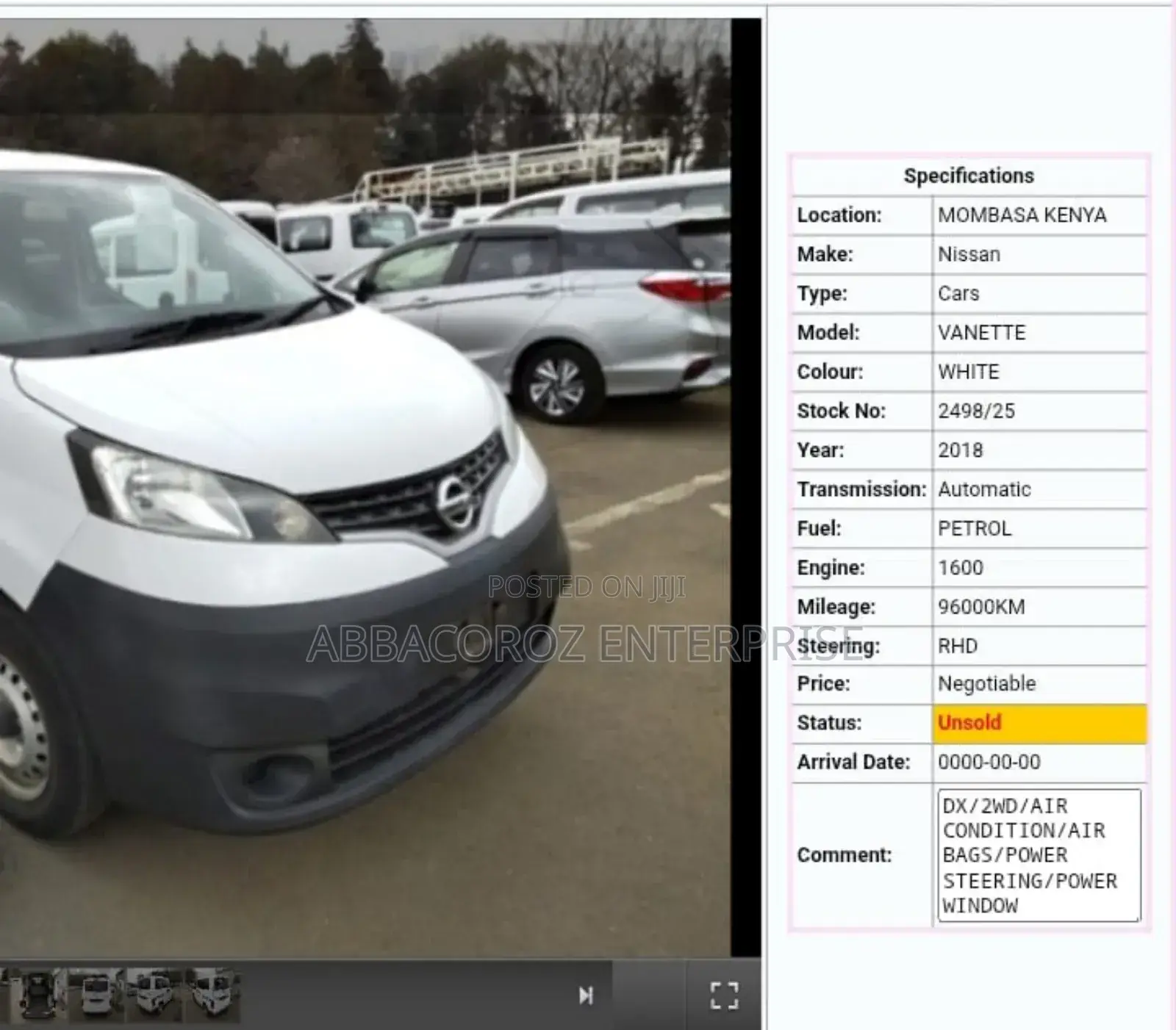Image resolution: width=1176 pixels, height=1030 pixels.
Task: Click the arrival date 0000-00-00
Action: pyautogui.click(x=989, y=762)
